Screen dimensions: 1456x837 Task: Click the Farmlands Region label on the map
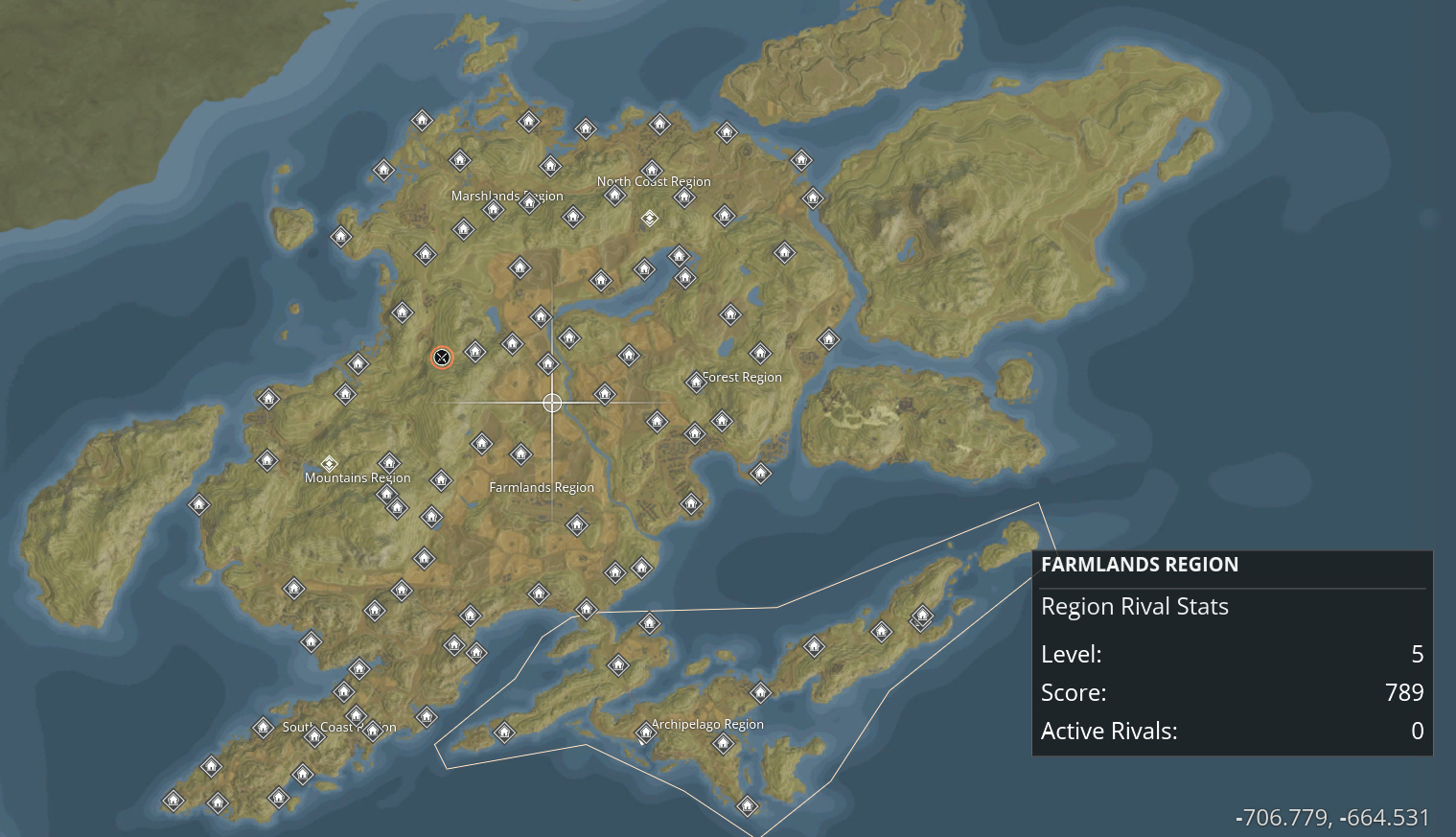(542, 487)
